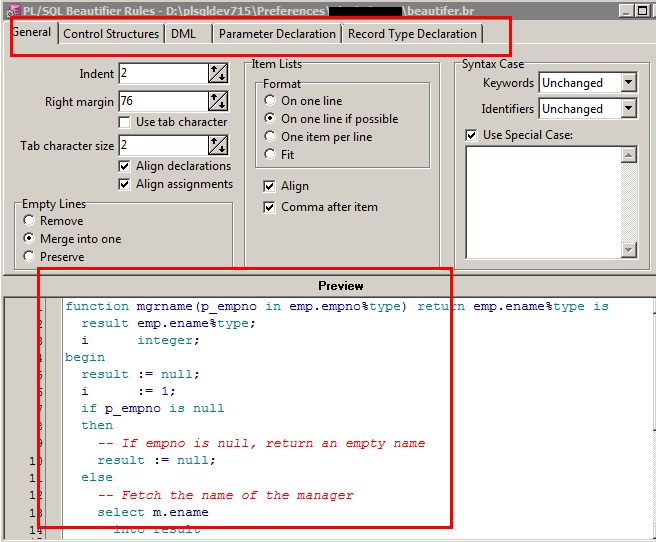
Task: Open the Parameter Declaration tab
Action: (x=277, y=34)
